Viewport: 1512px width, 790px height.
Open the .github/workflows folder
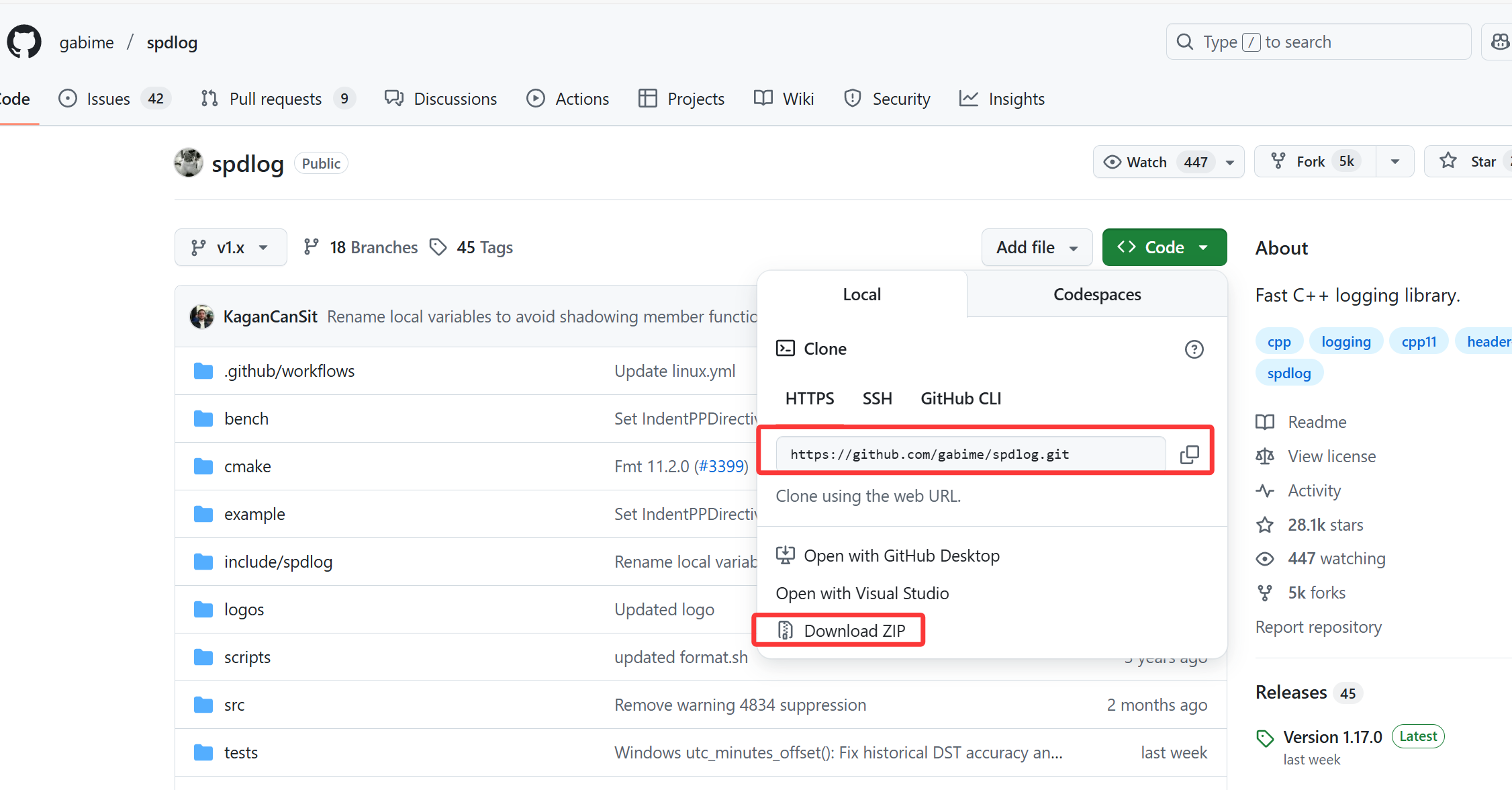(x=289, y=371)
